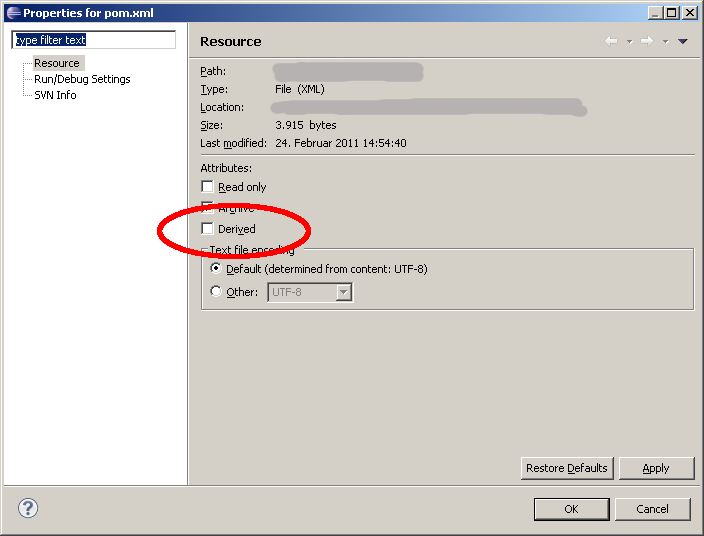Click the Cancel button

tap(652, 509)
